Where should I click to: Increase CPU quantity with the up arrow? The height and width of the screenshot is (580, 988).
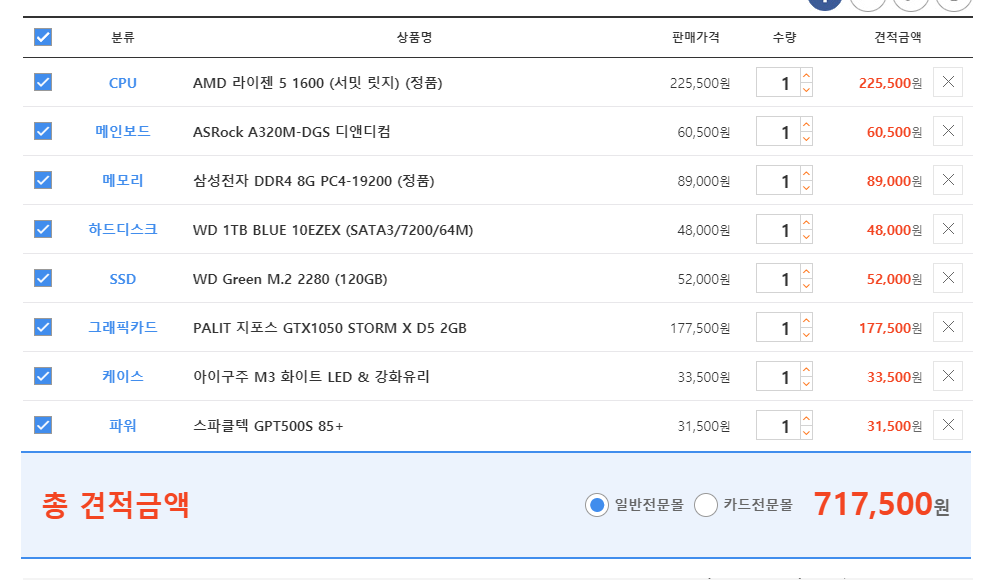point(806,76)
